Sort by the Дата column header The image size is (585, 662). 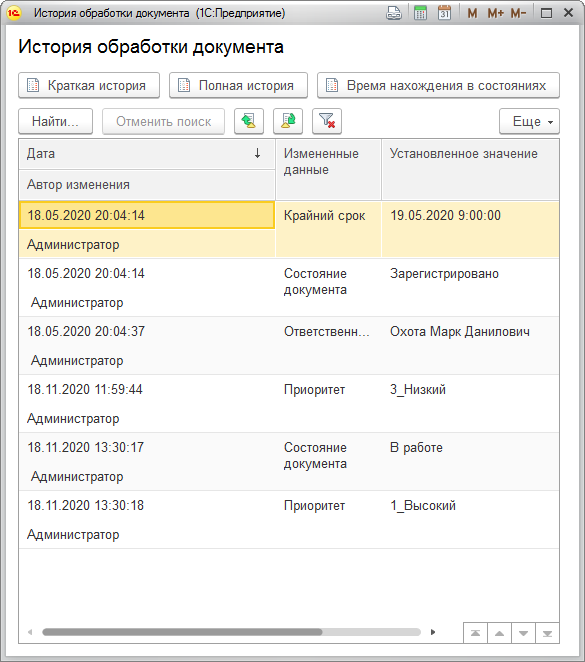(147, 154)
